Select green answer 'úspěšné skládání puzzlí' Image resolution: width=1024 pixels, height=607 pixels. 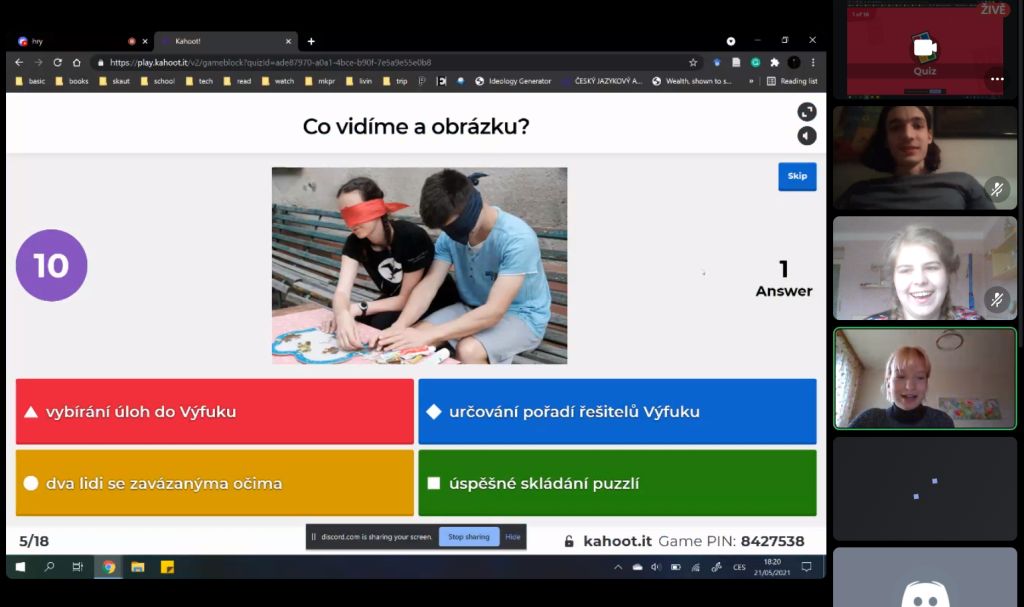tap(617, 483)
